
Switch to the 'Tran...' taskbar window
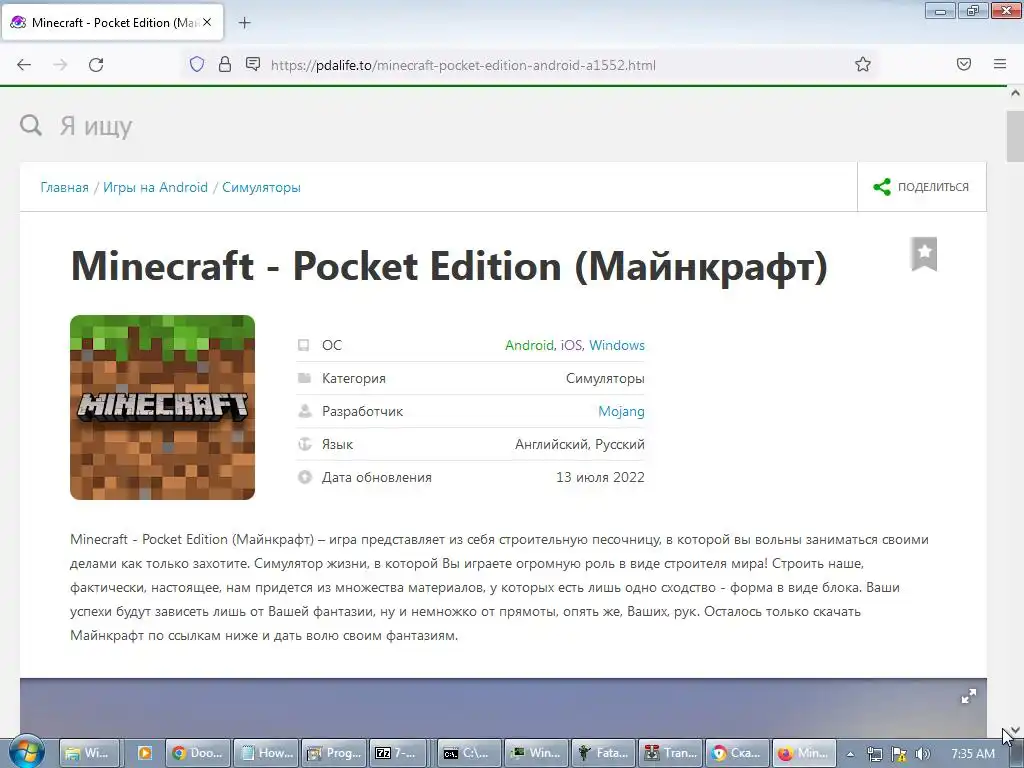click(671, 753)
